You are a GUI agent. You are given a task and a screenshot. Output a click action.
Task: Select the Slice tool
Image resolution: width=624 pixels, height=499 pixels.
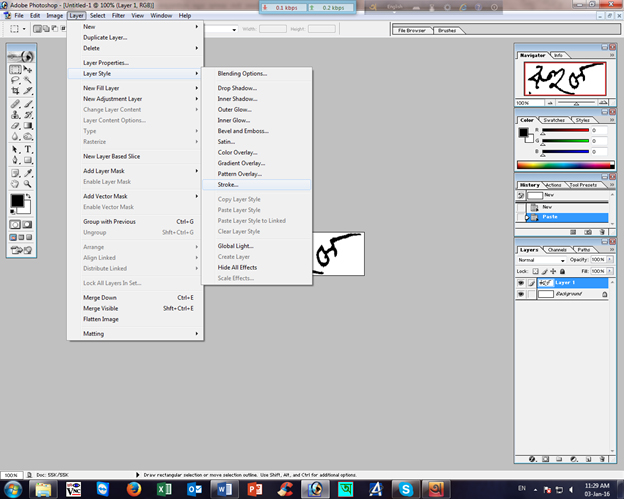(x=27, y=91)
